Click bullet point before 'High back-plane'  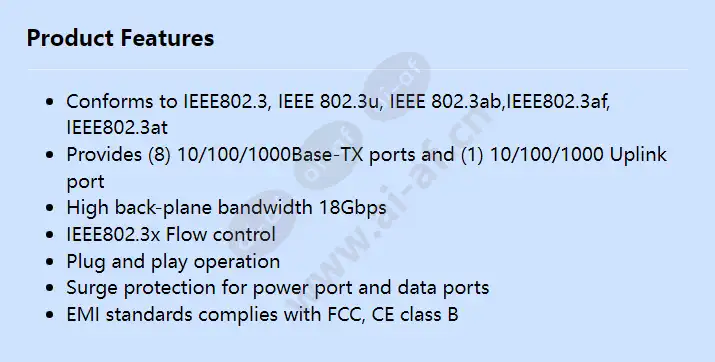[50, 208]
